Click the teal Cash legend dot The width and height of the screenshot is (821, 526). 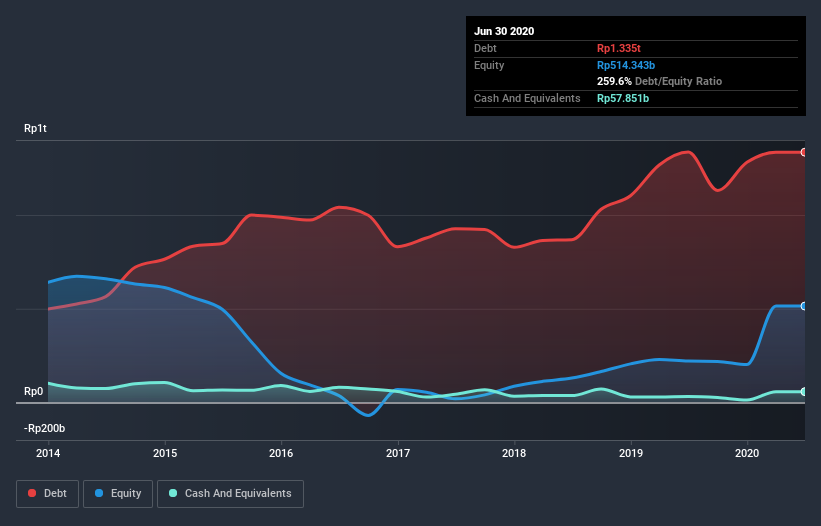click(173, 493)
